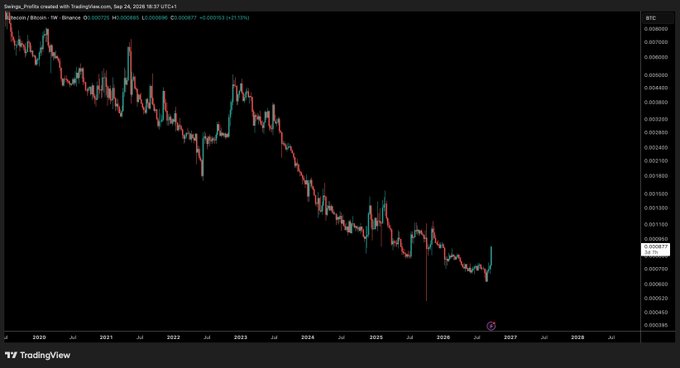Click the Jul label between 2027 and 2028
Image resolution: width=680 pixels, height=368 pixels.
pos(544,337)
